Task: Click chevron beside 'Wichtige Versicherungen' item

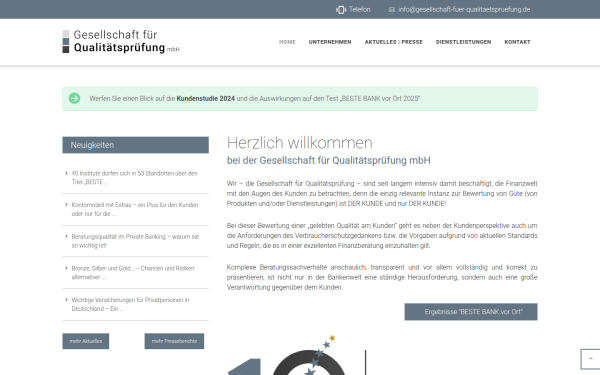Action: pyautogui.click(x=66, y=300)
